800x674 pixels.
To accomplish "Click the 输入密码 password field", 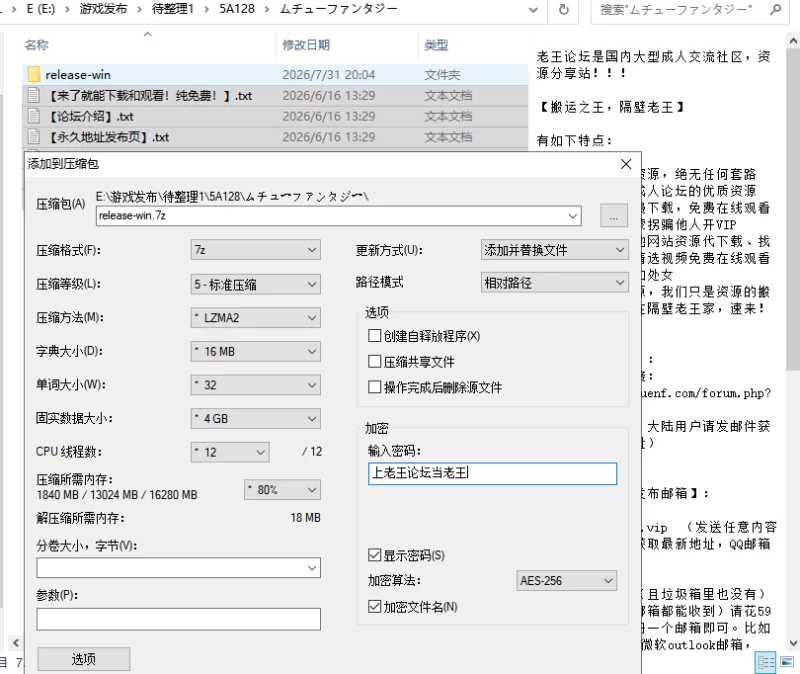I will coord(492,473).
